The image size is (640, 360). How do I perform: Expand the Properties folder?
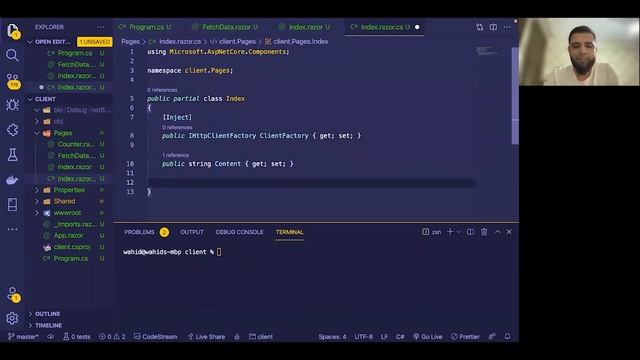[x=37, y=190]
